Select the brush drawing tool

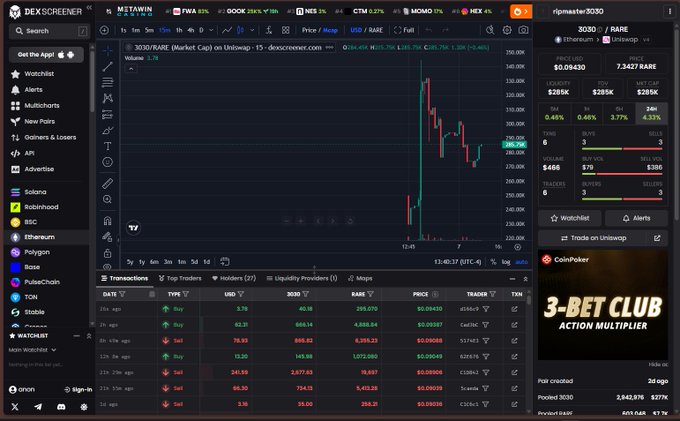click(x=108, y=130)
